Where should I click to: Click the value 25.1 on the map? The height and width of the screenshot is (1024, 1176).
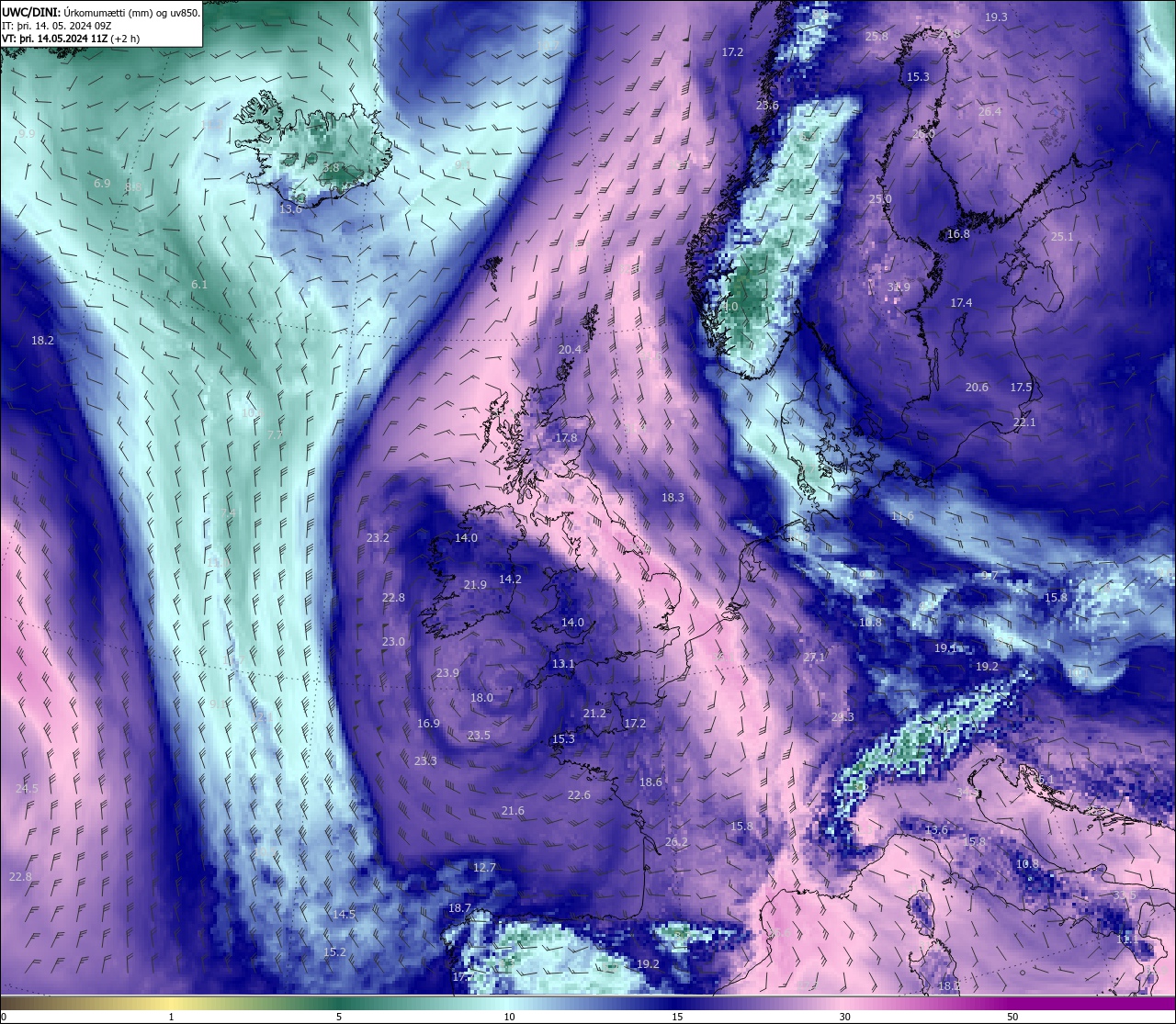click(x=1062, y=237)
